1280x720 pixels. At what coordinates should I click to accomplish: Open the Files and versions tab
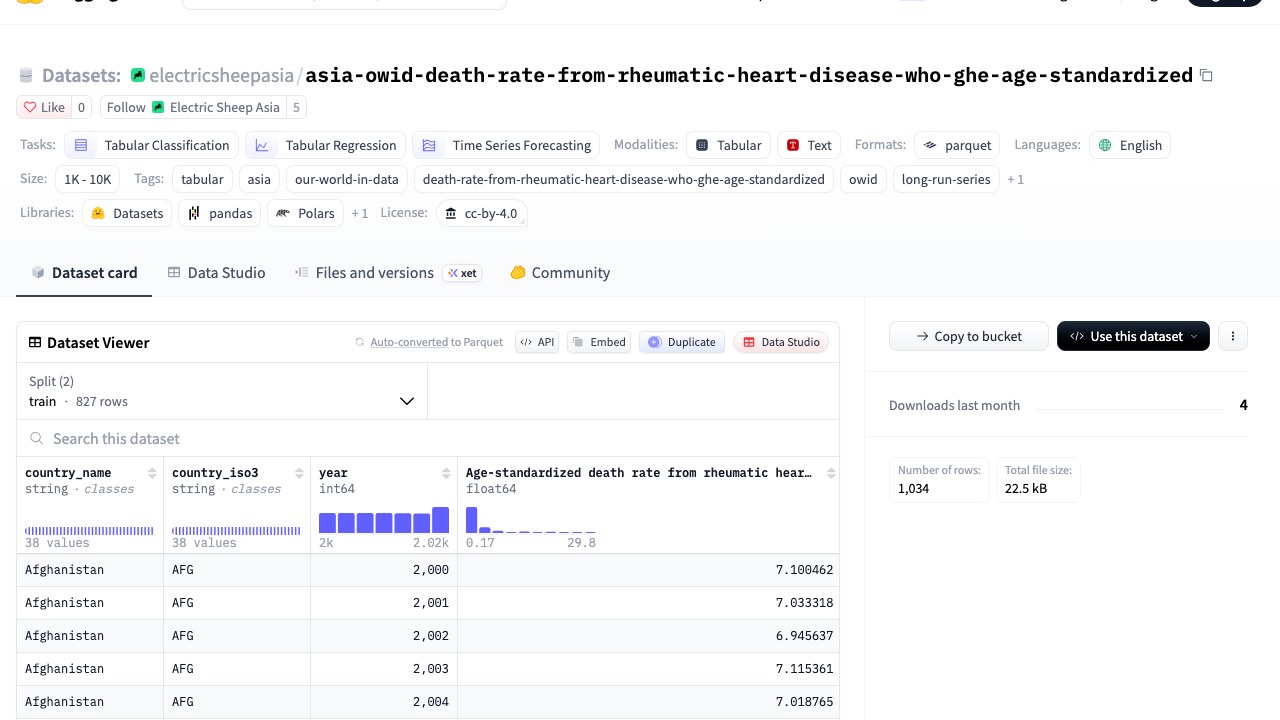tap(388, 273)
